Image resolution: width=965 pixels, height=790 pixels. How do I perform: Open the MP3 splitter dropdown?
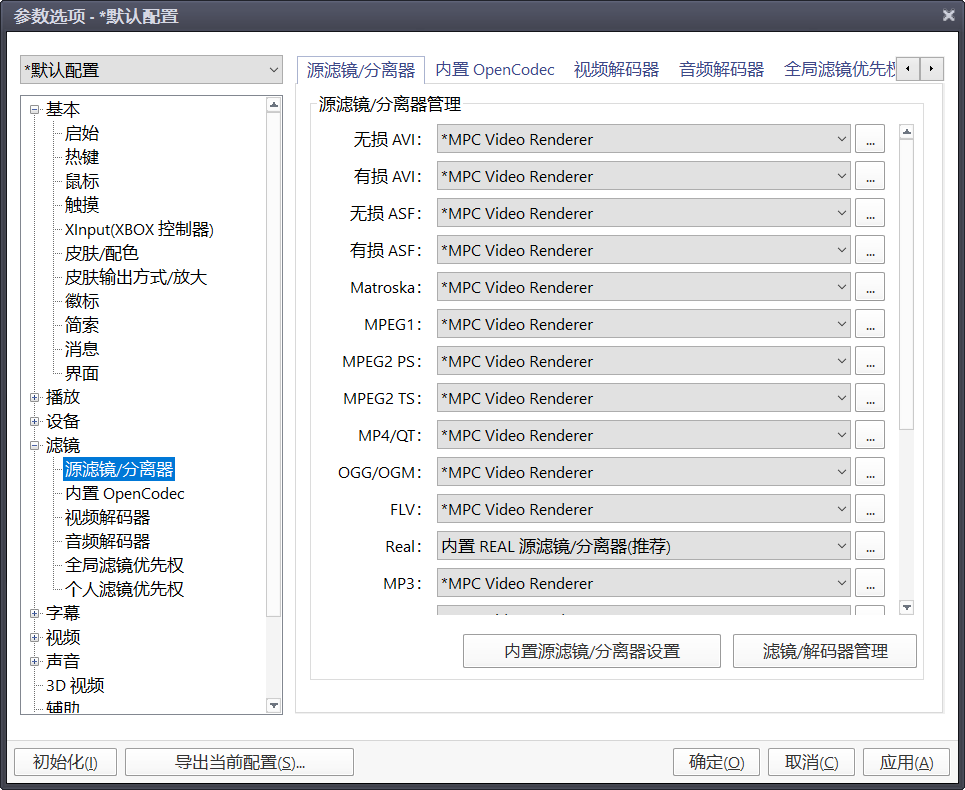click(x=644, y=583)
